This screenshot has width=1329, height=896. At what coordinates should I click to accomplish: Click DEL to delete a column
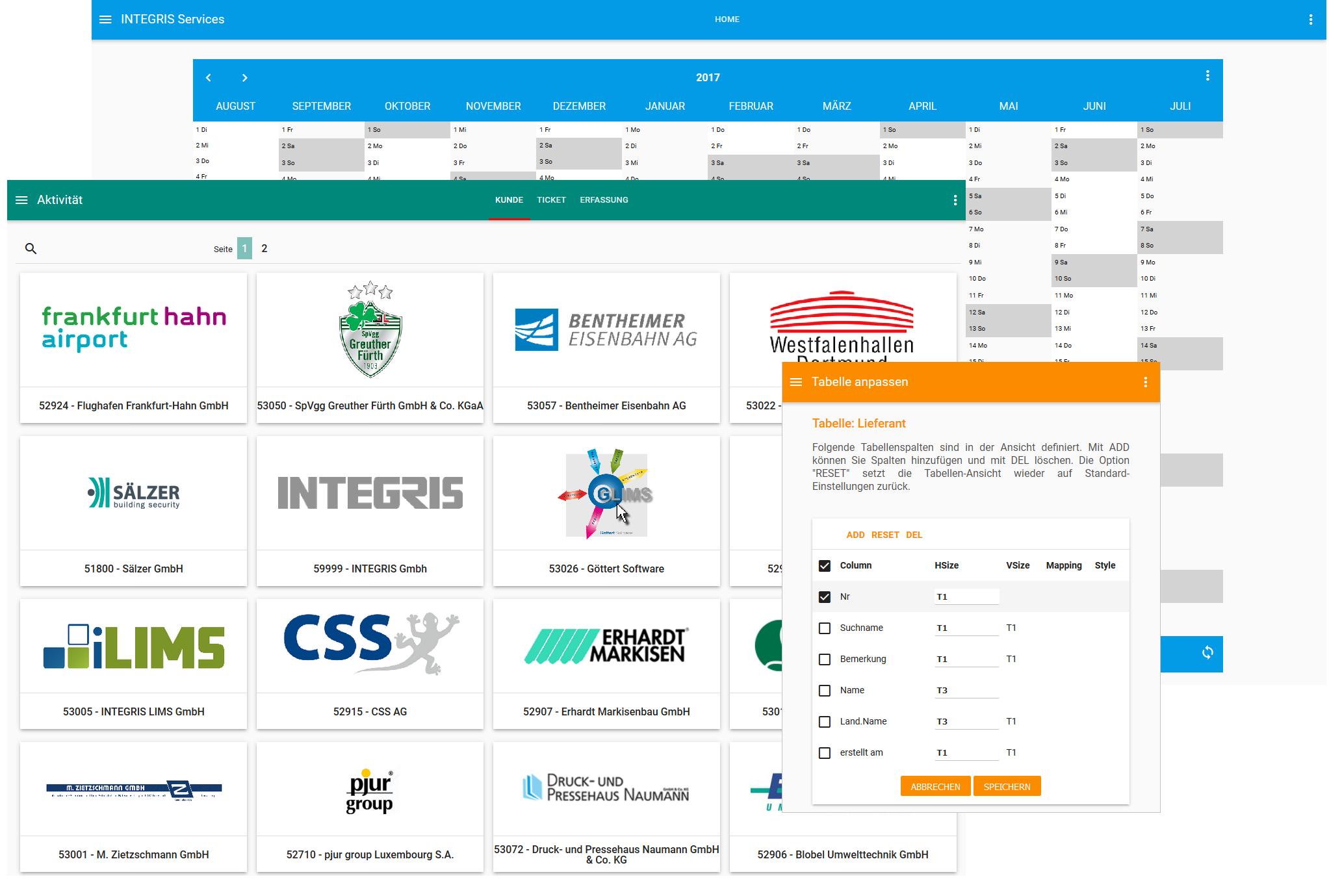pos(914,535)
